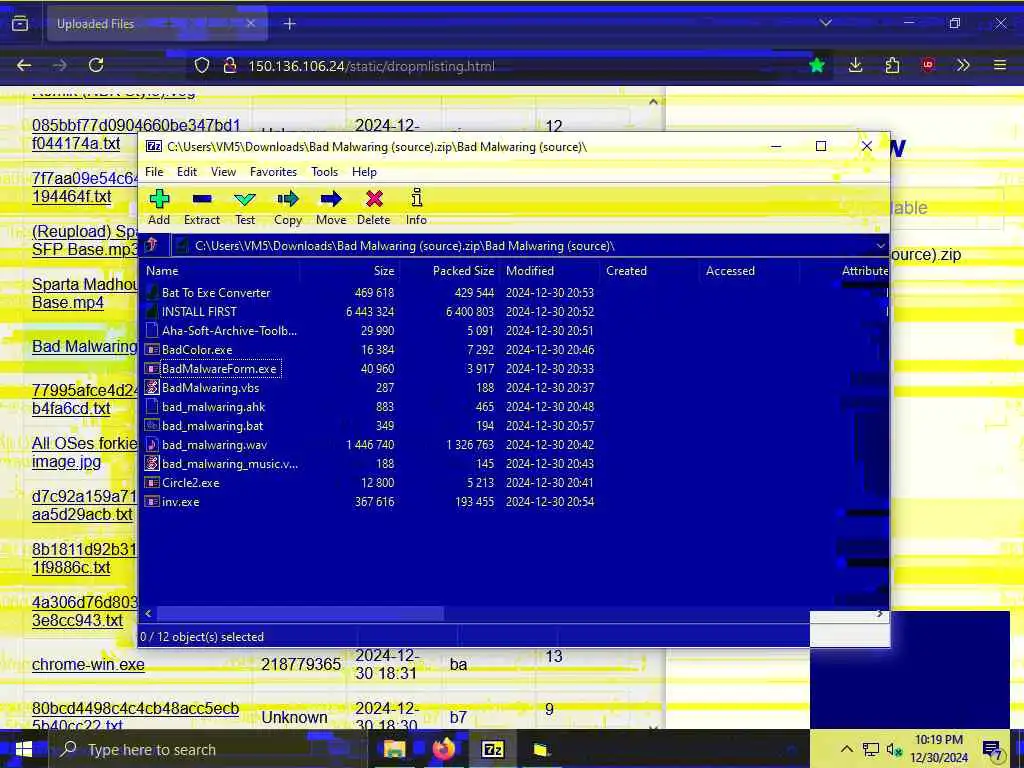The height and width of the screenshot is (768, 1024).
Task: Go back in Firefox history
Action: (x=24, y=65)
